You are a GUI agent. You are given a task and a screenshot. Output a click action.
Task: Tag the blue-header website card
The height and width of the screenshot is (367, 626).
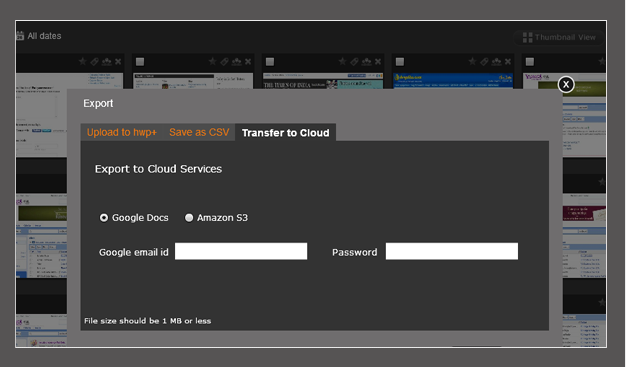(x=484, y=61)
